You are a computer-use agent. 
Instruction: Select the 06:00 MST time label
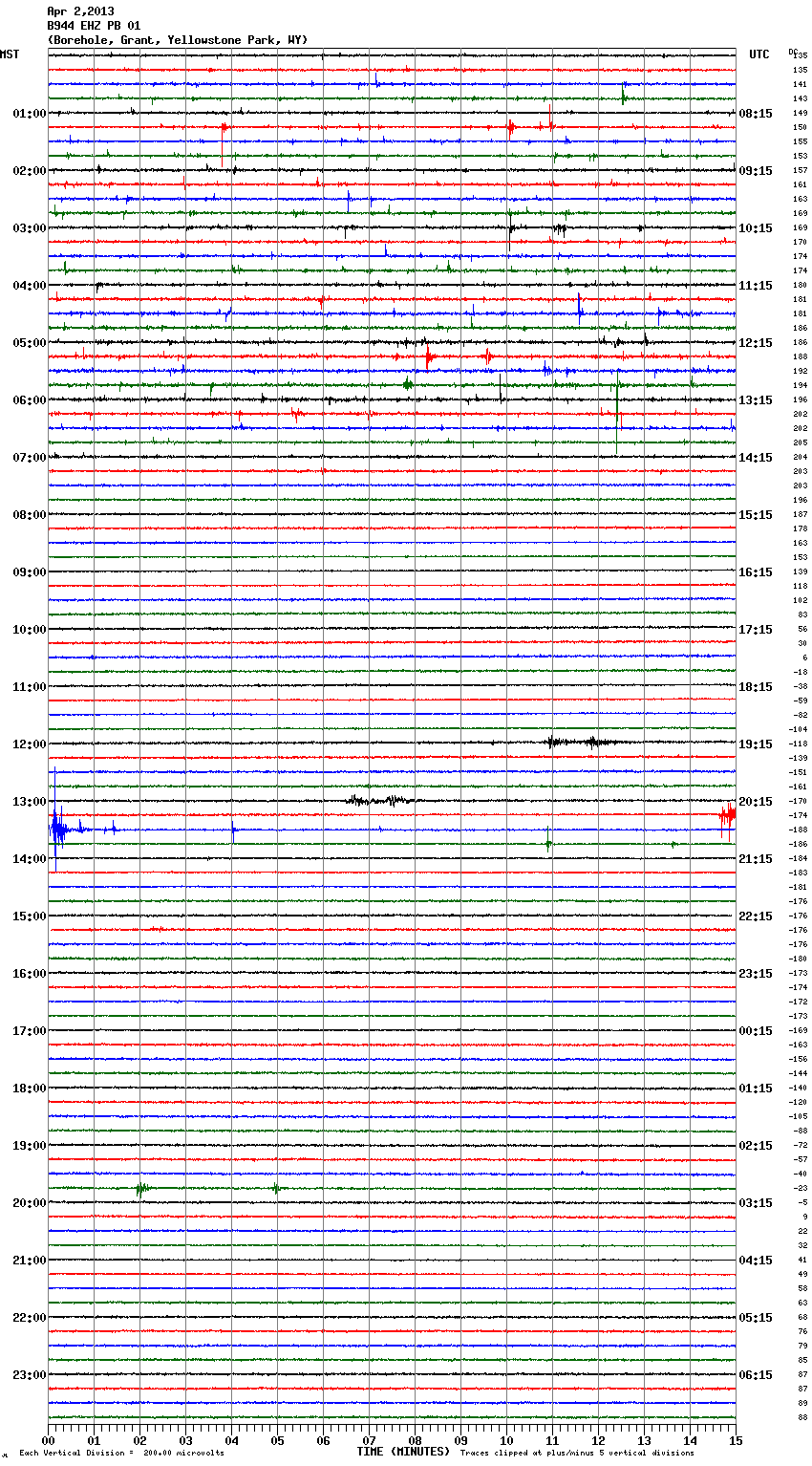click(x=30, y=400)
